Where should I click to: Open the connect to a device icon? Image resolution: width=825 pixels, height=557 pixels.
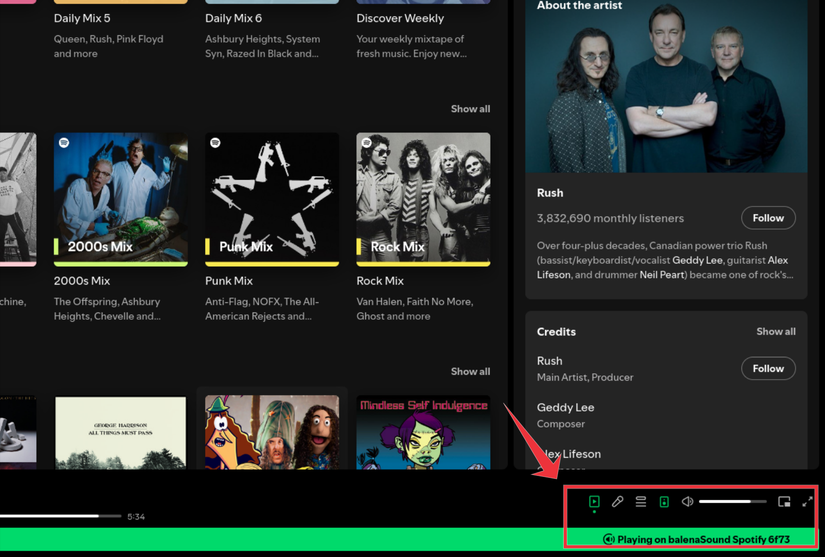664,502
